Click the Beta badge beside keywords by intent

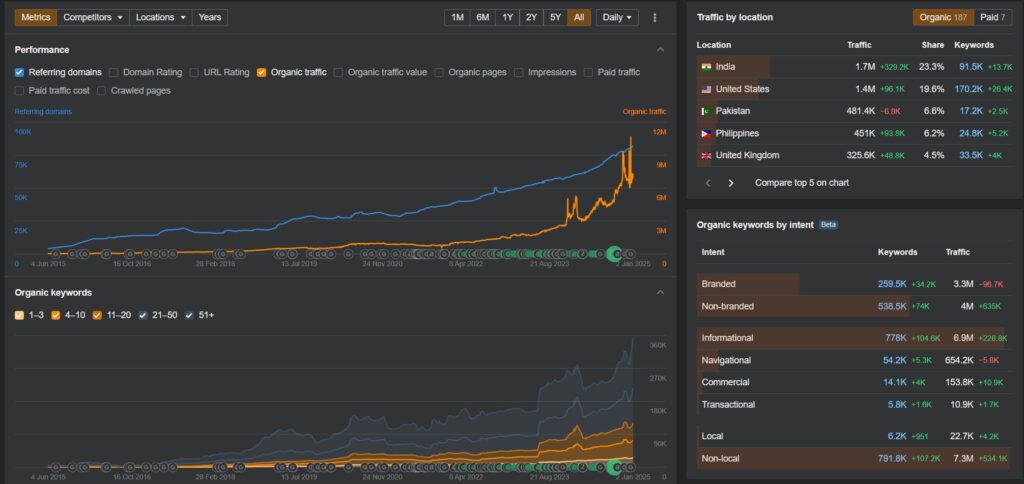coord(828,225)
